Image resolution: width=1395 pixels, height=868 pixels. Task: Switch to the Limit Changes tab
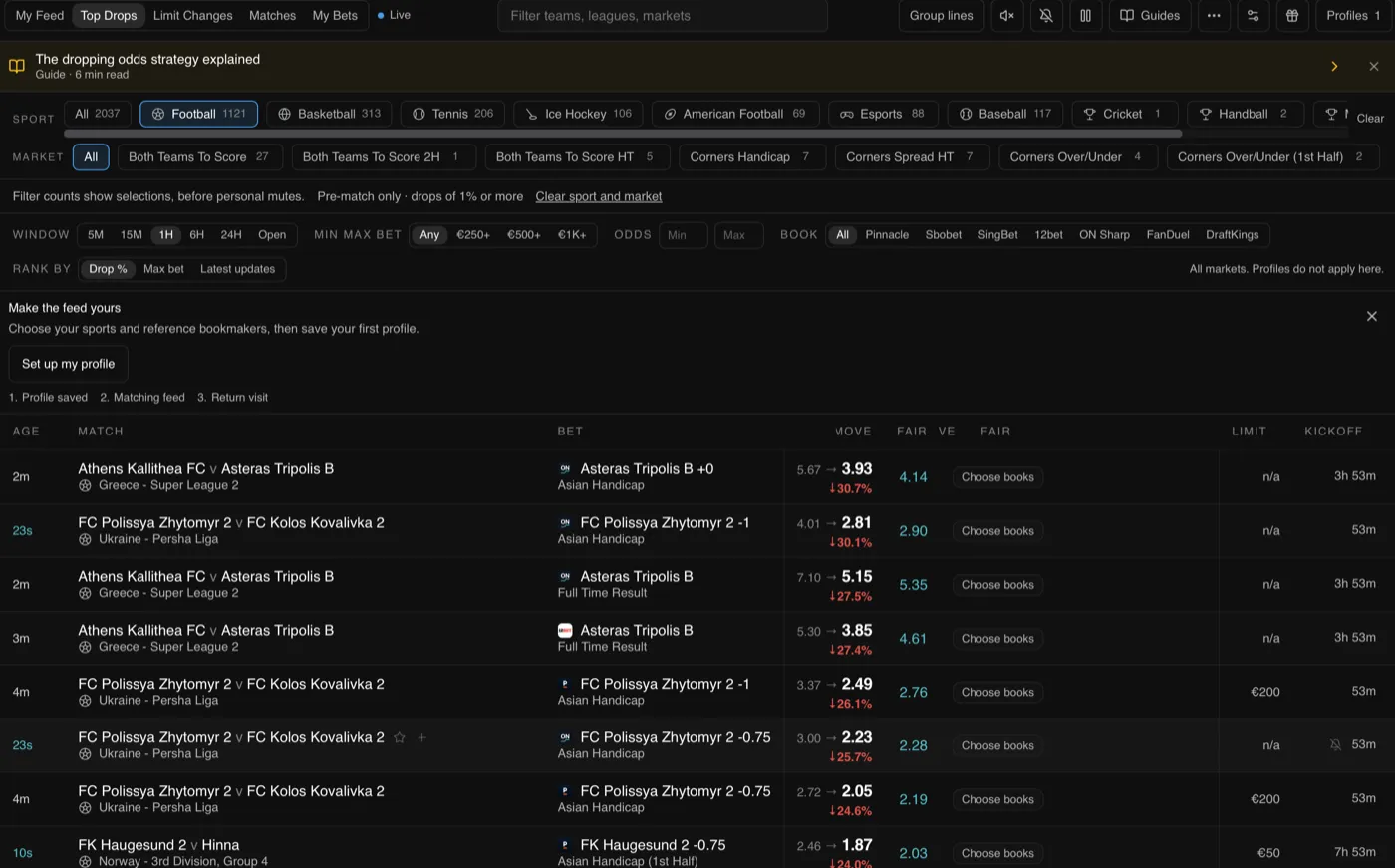pos(193,16)
